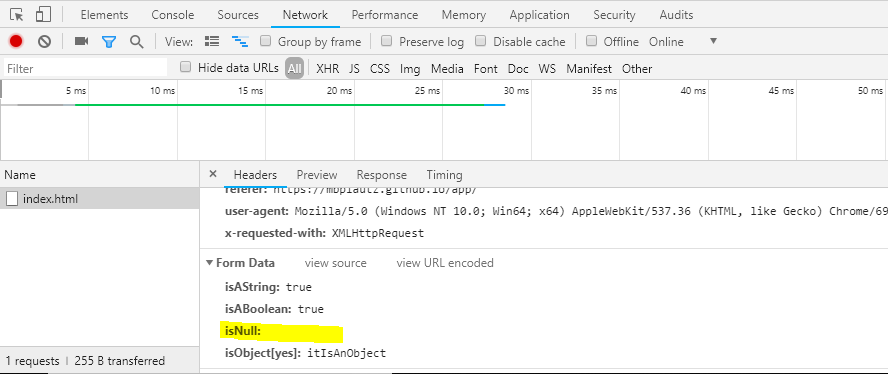Toggle the waterfall overview view icon
The width and height of the screenshot is (888, 374).
(x=240, y=41)
